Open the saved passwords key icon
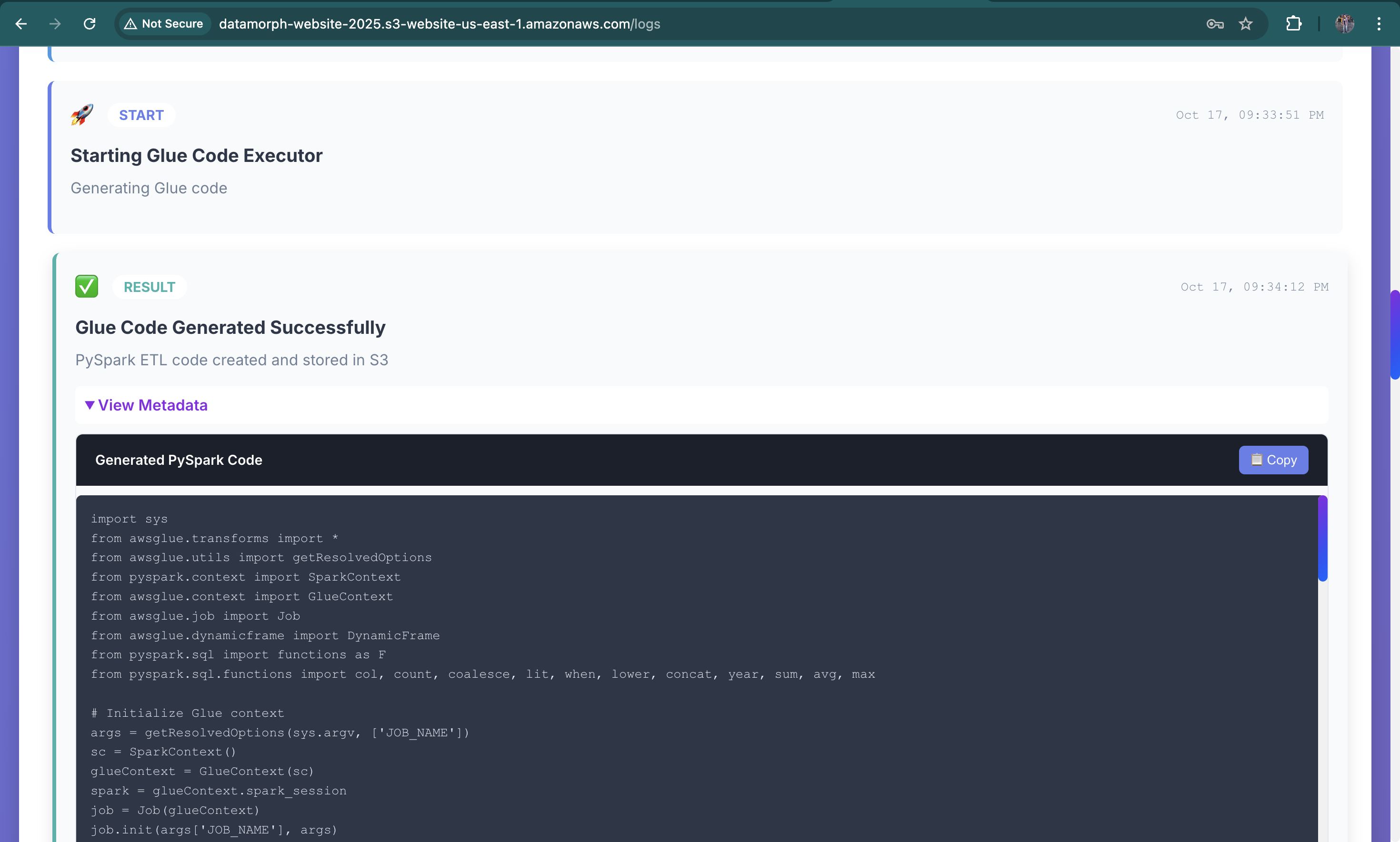1400x842 pixels. pos(1214,24)
